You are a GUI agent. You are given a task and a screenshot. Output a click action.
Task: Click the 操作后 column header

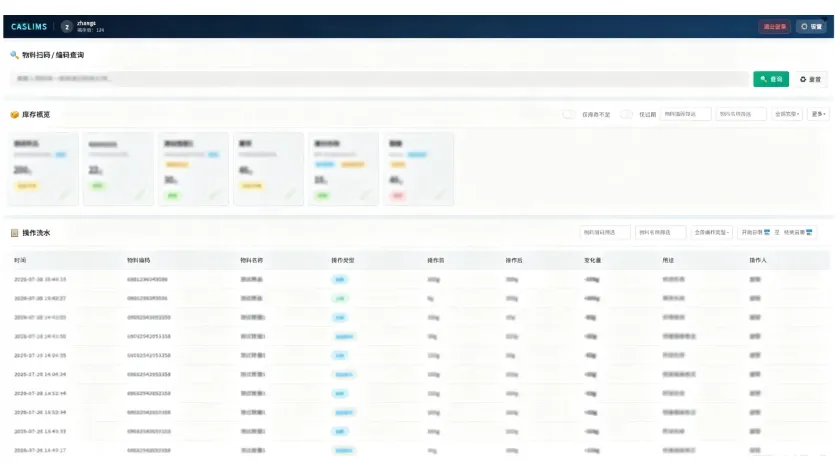(x=514, y=260)
